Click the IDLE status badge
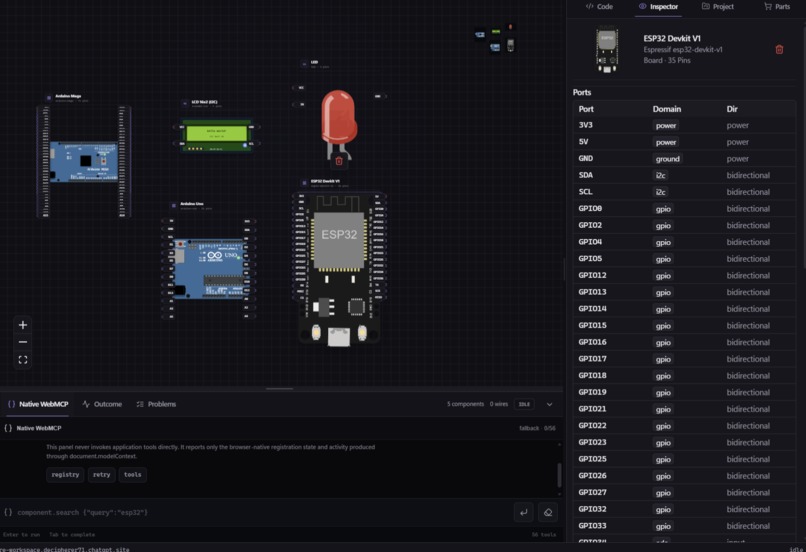 point(524,404)
